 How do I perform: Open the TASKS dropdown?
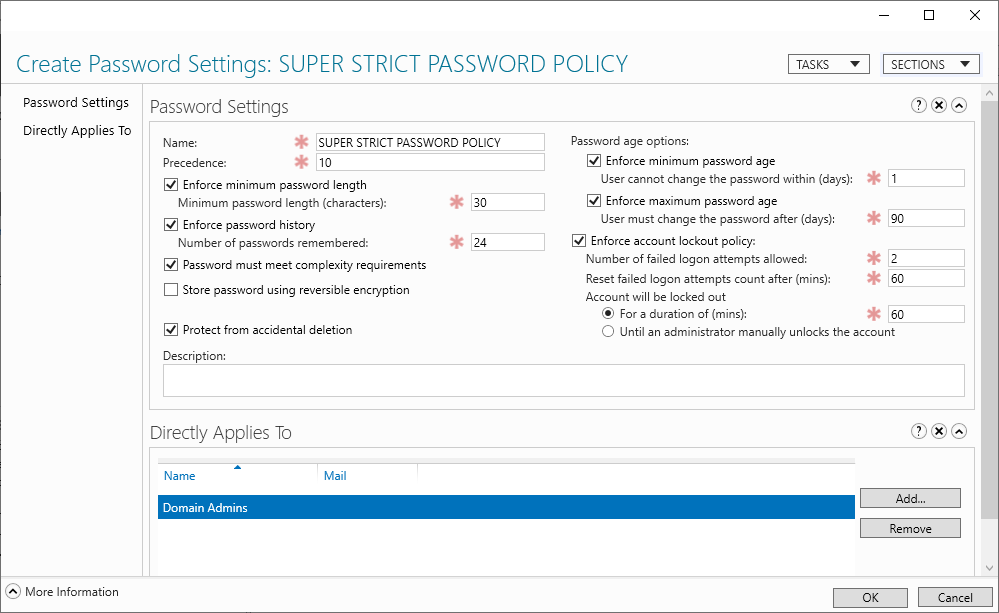(828, 64)
